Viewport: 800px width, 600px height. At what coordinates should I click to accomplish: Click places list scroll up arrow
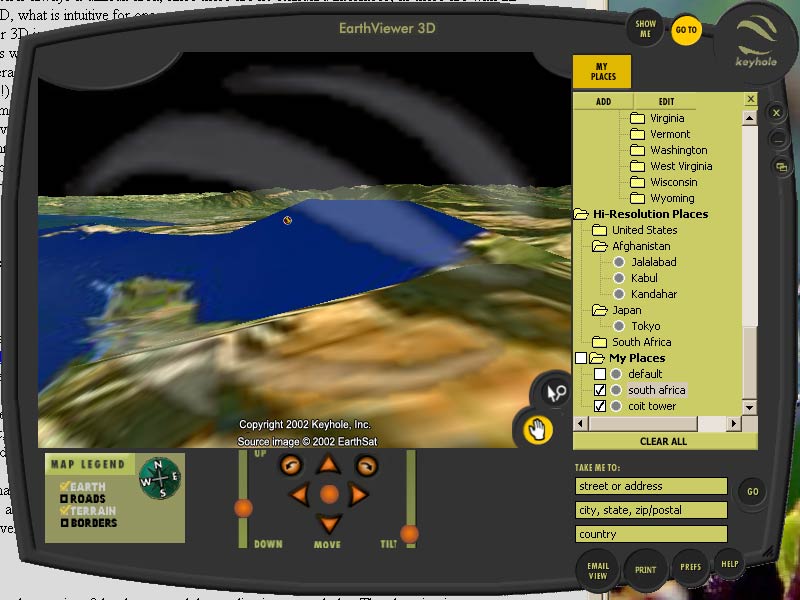[749, 118]
